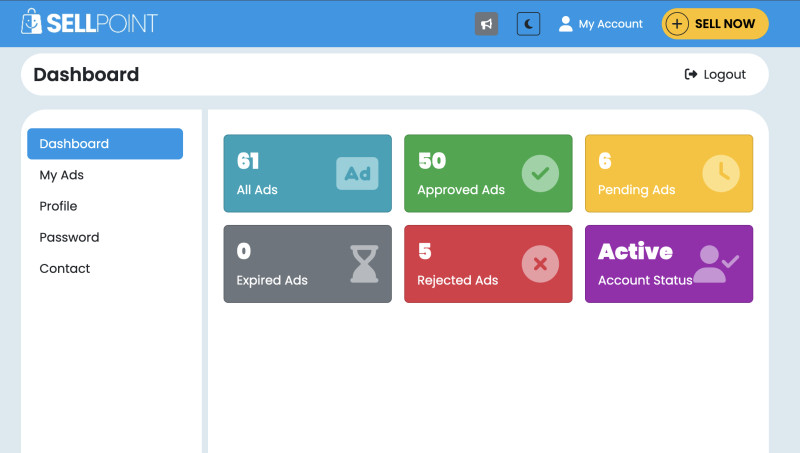Select Contact in the sidebar menu
The width and height of the screenshot is (800, 453).
coord(65,268)
